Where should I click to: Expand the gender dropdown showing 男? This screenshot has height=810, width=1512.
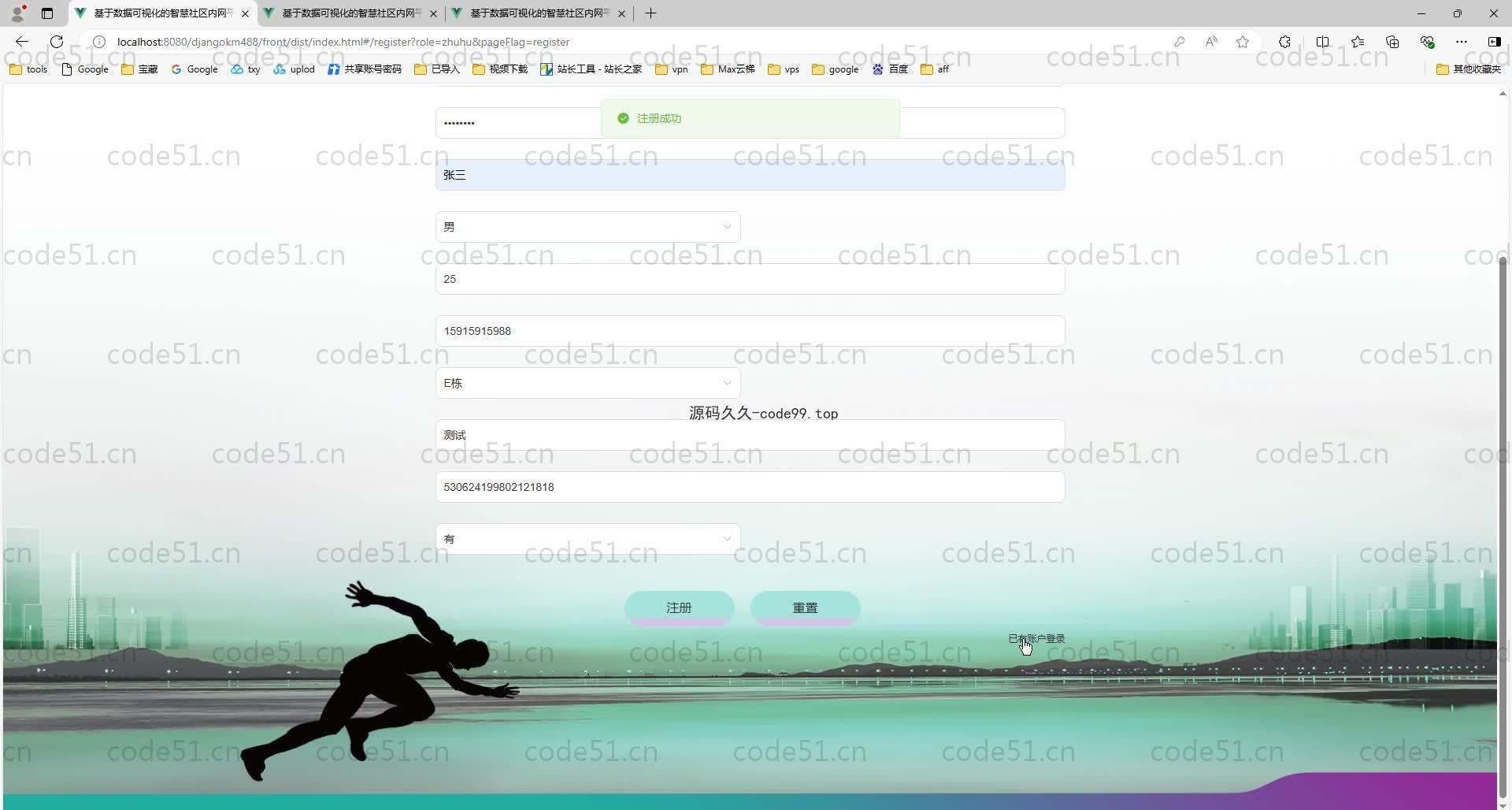pos(587,227)
